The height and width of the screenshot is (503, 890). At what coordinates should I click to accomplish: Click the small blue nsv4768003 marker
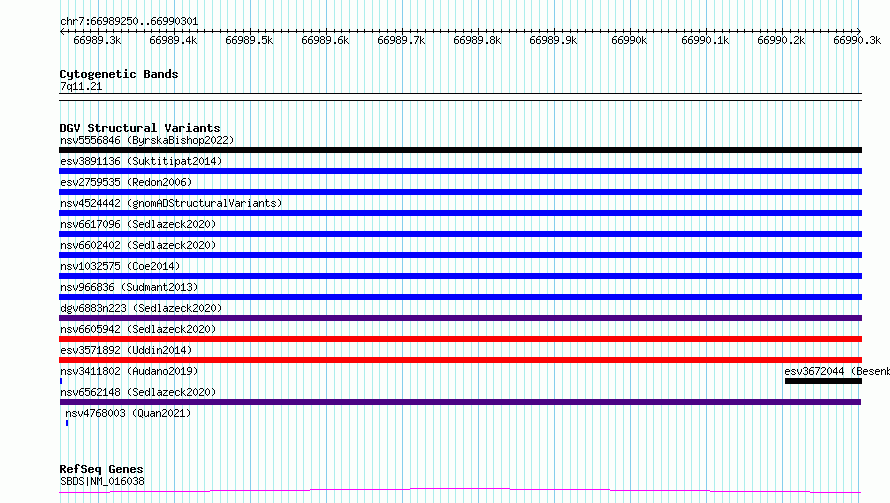click(67, 423)
